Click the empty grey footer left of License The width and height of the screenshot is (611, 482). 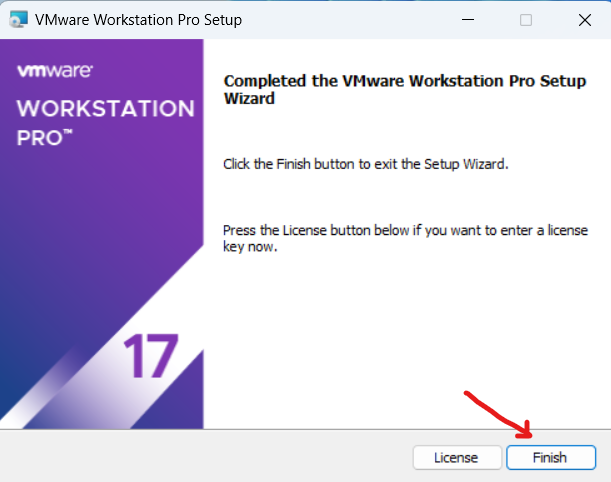click(200, 457)
